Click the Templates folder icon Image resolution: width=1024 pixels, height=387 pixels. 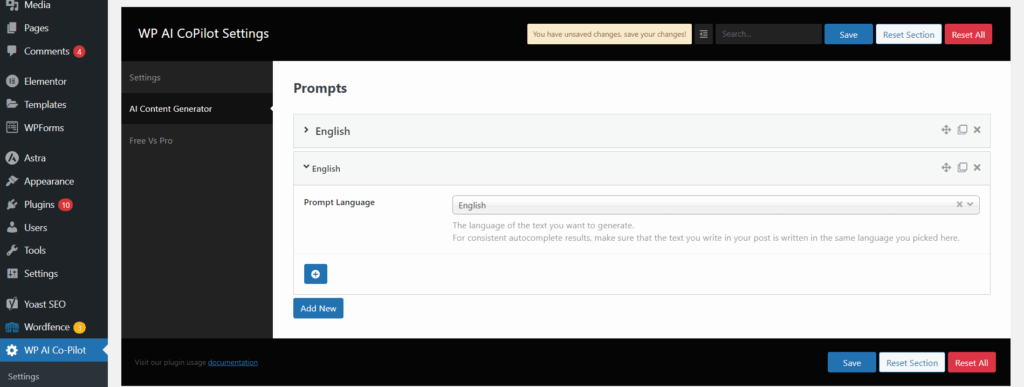tap(12, 104)
